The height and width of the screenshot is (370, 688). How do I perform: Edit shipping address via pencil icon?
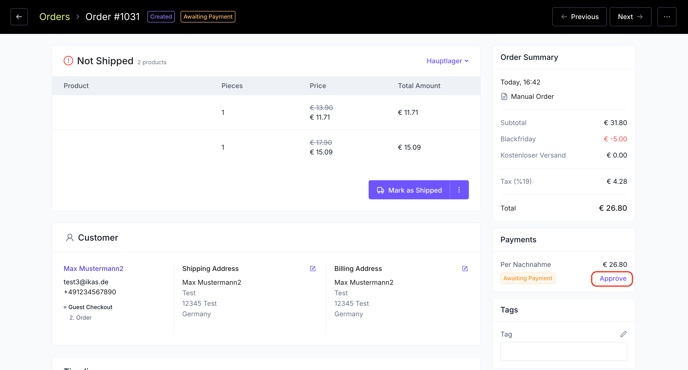click(x=313, y=269)
